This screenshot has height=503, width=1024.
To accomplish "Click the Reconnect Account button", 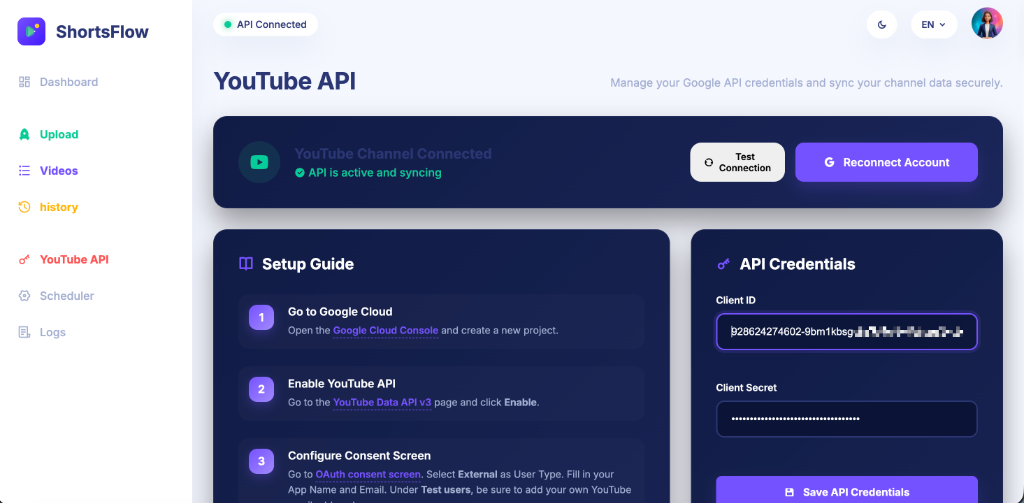I will tap(886, 162).
